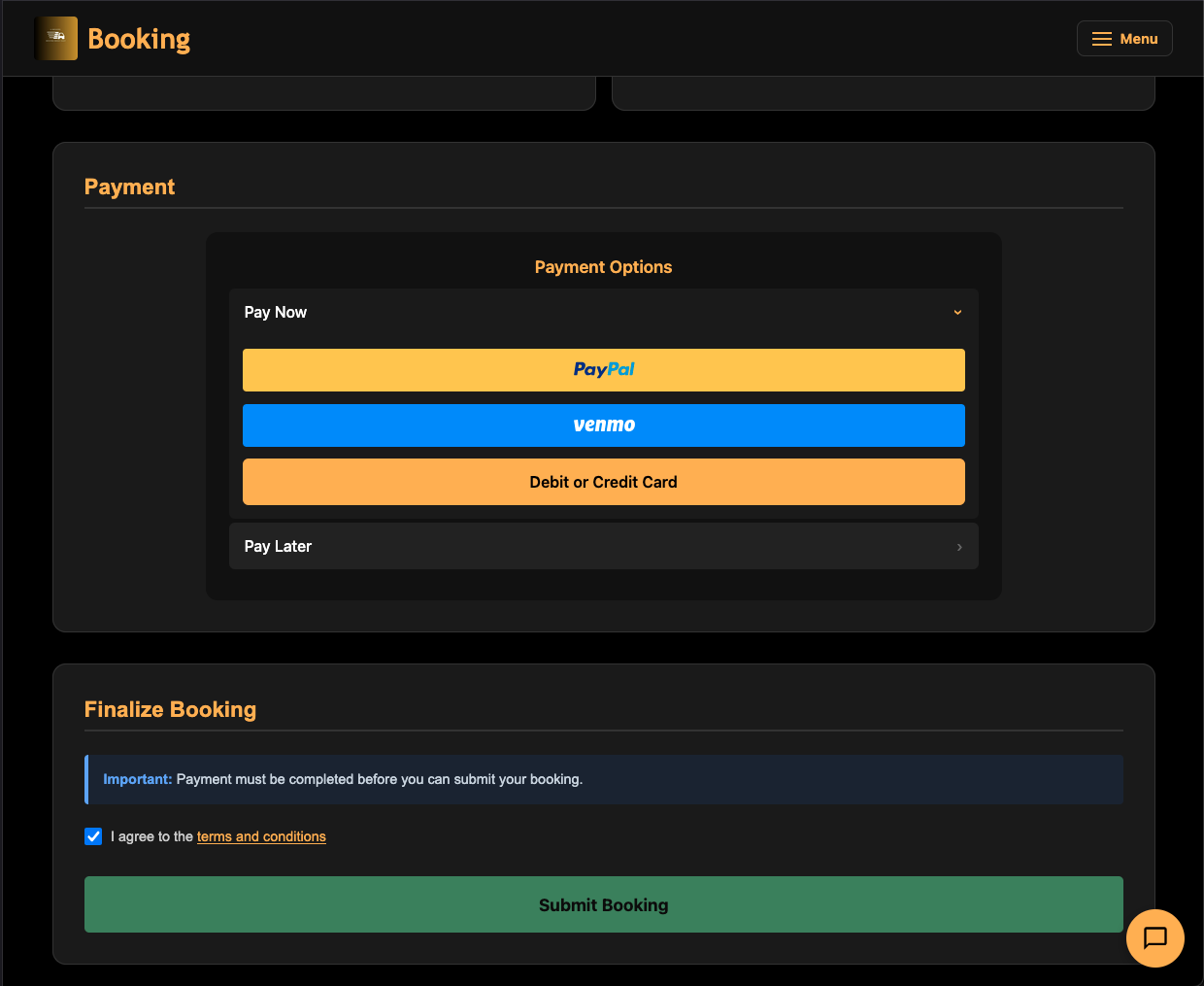Click the Important payment notice banner
Viewport: 1204px width, 986px height.
pyautogui.click(x=603, y=779)
